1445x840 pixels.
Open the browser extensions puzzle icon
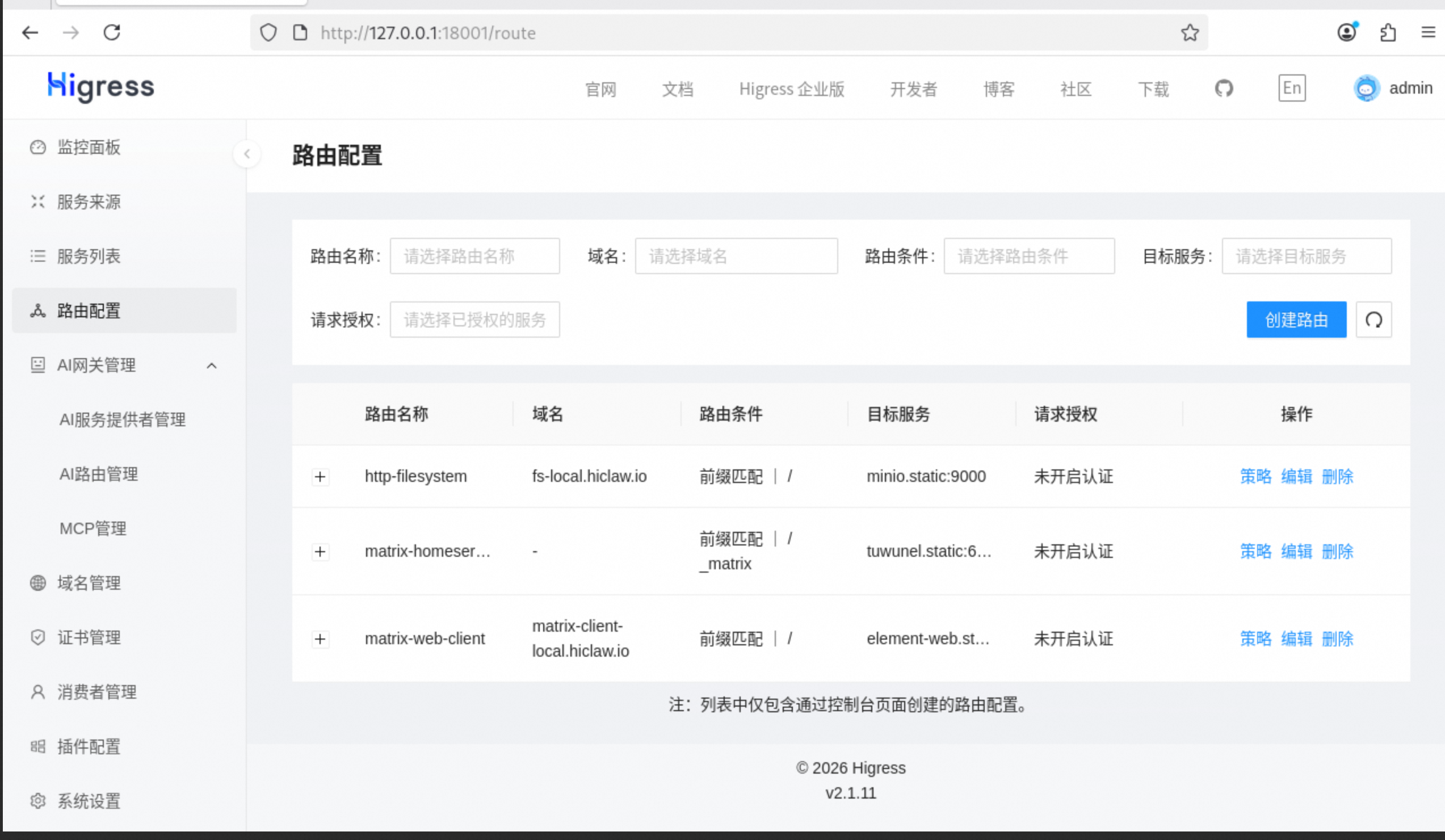[x=1388, y=33]
